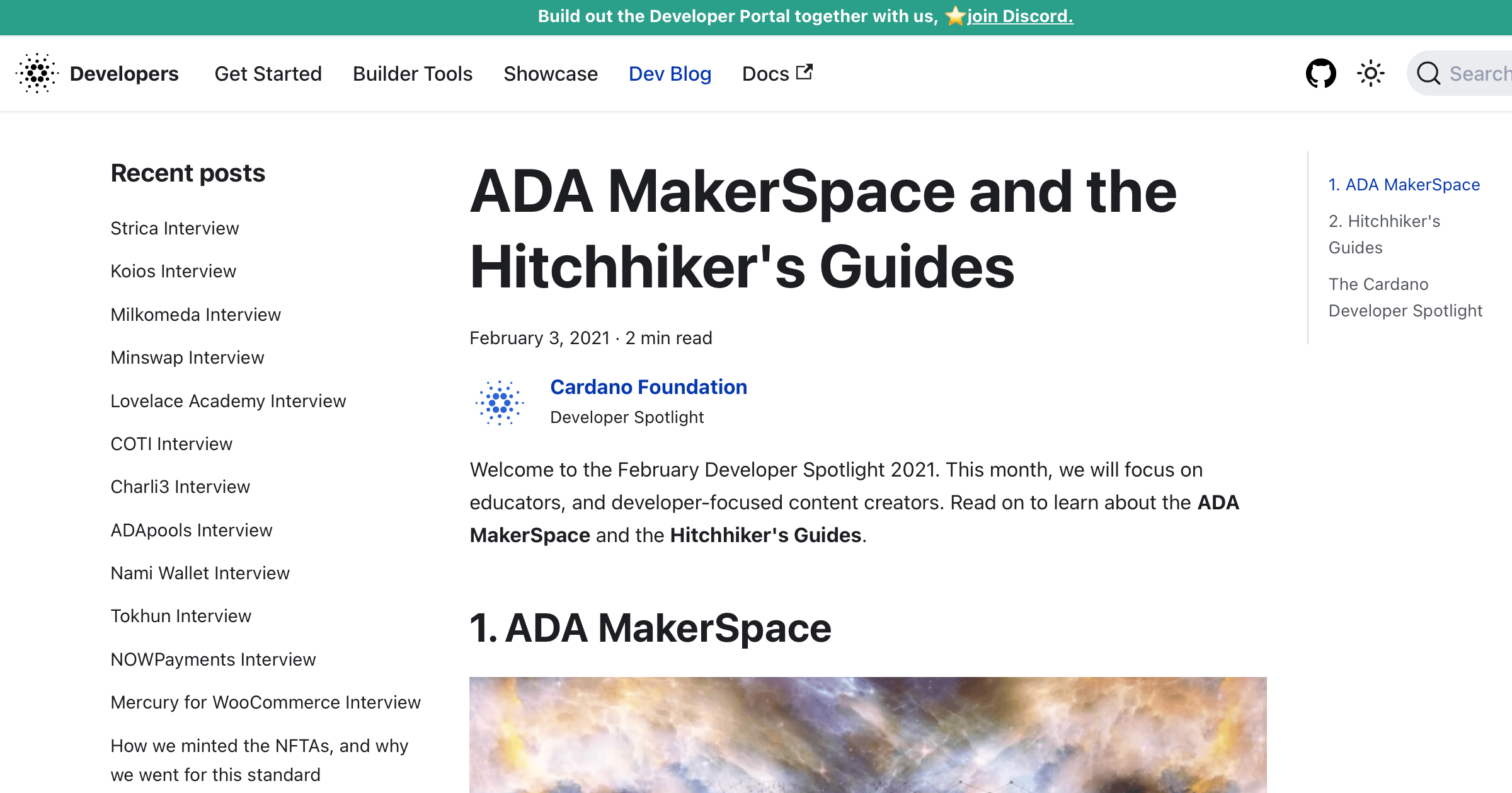
Task: Open the Docs external link
Action: (x=777, y=74)
